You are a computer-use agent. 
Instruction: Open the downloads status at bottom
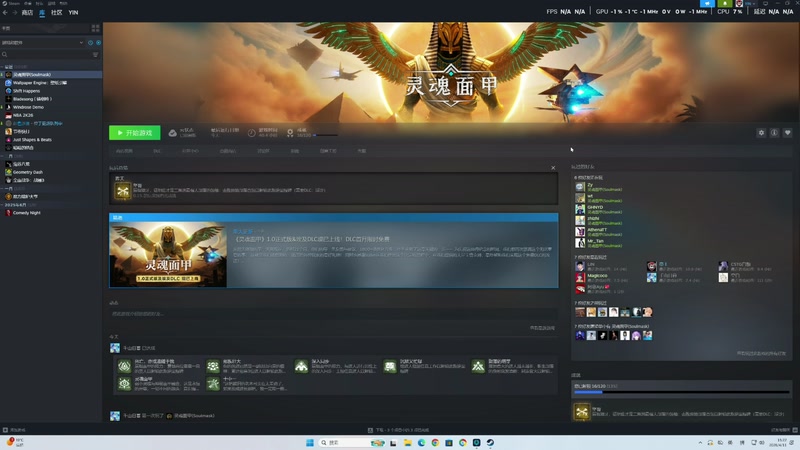coord(399,430)
